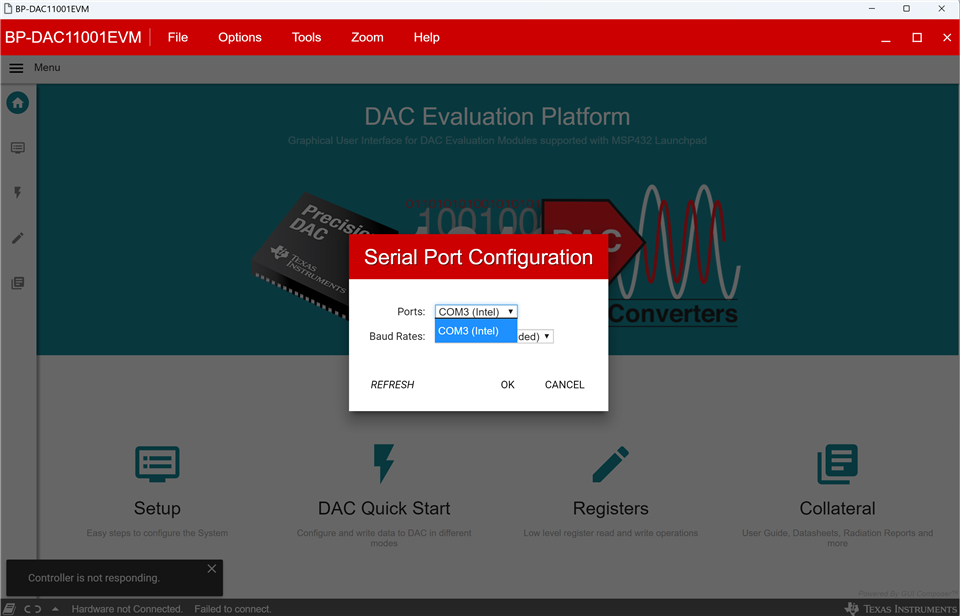Image resolution: width=960 pixels, height=616 pixels.
Task: Go to Home via sidebar home icon
Action: 18,102
